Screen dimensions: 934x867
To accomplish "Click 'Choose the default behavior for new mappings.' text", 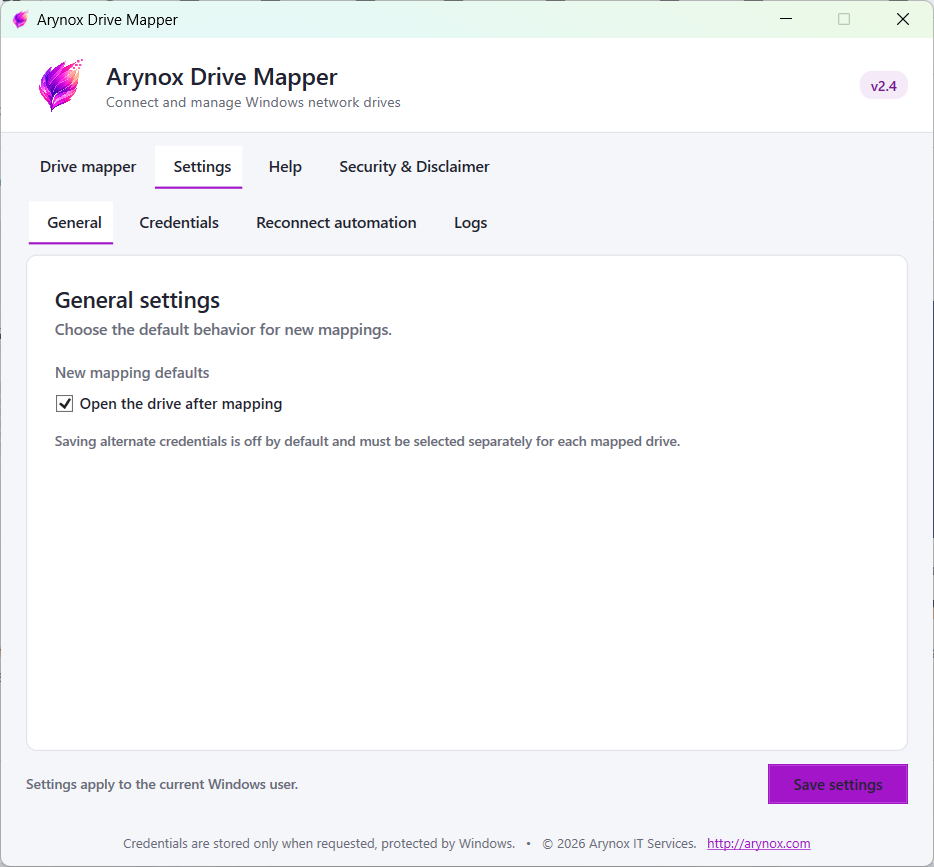I will pyautogui.click(x=223, y=330).
